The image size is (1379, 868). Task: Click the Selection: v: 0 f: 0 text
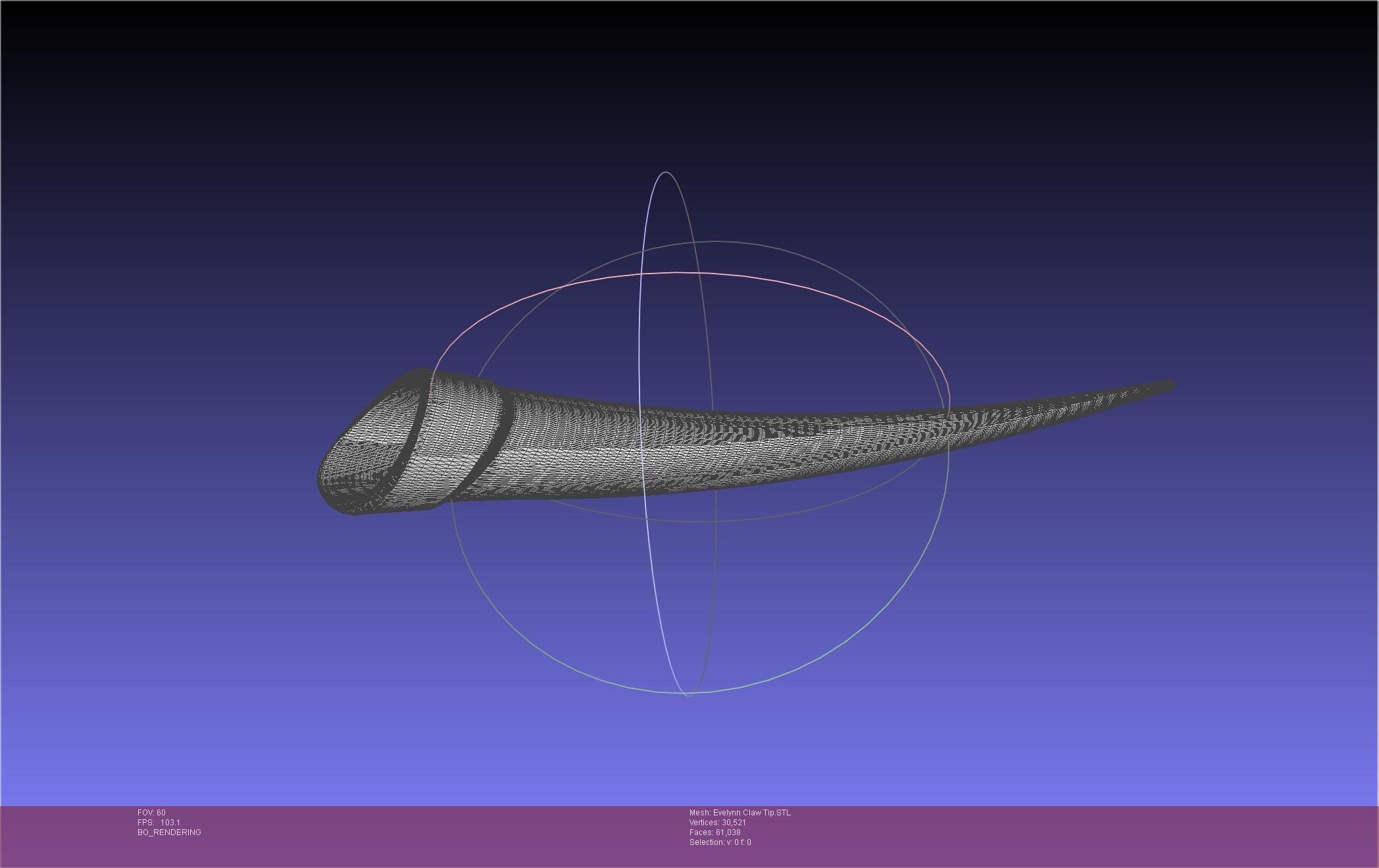pyautogui.click(x=720, y=842)
